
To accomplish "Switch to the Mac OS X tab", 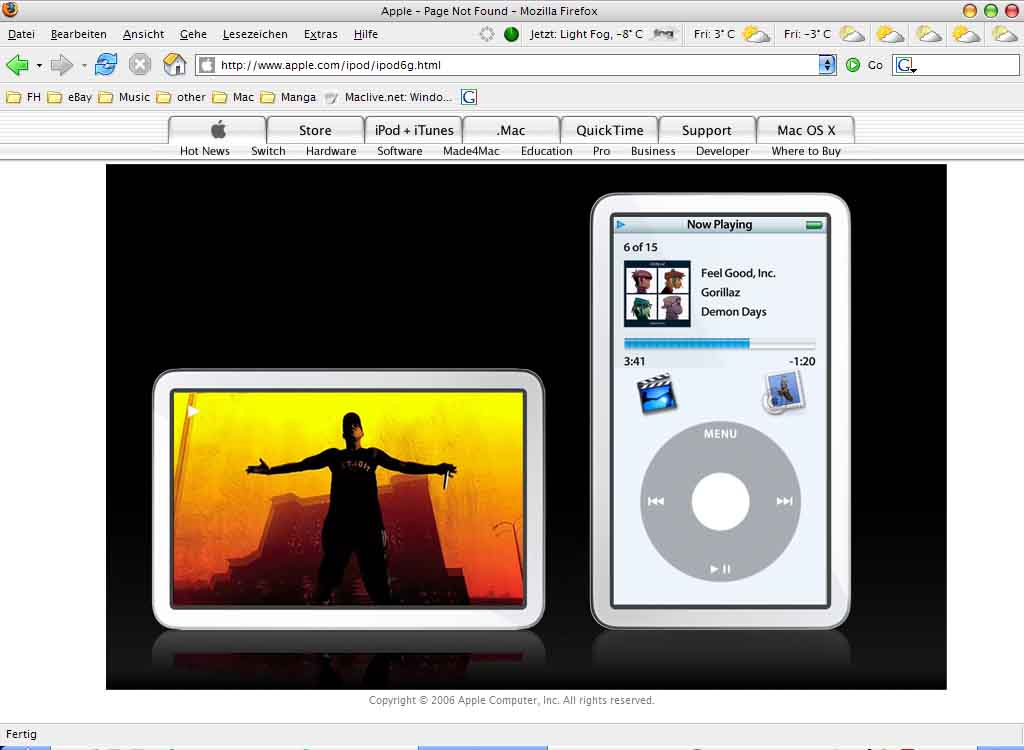I will coord(806,130).
